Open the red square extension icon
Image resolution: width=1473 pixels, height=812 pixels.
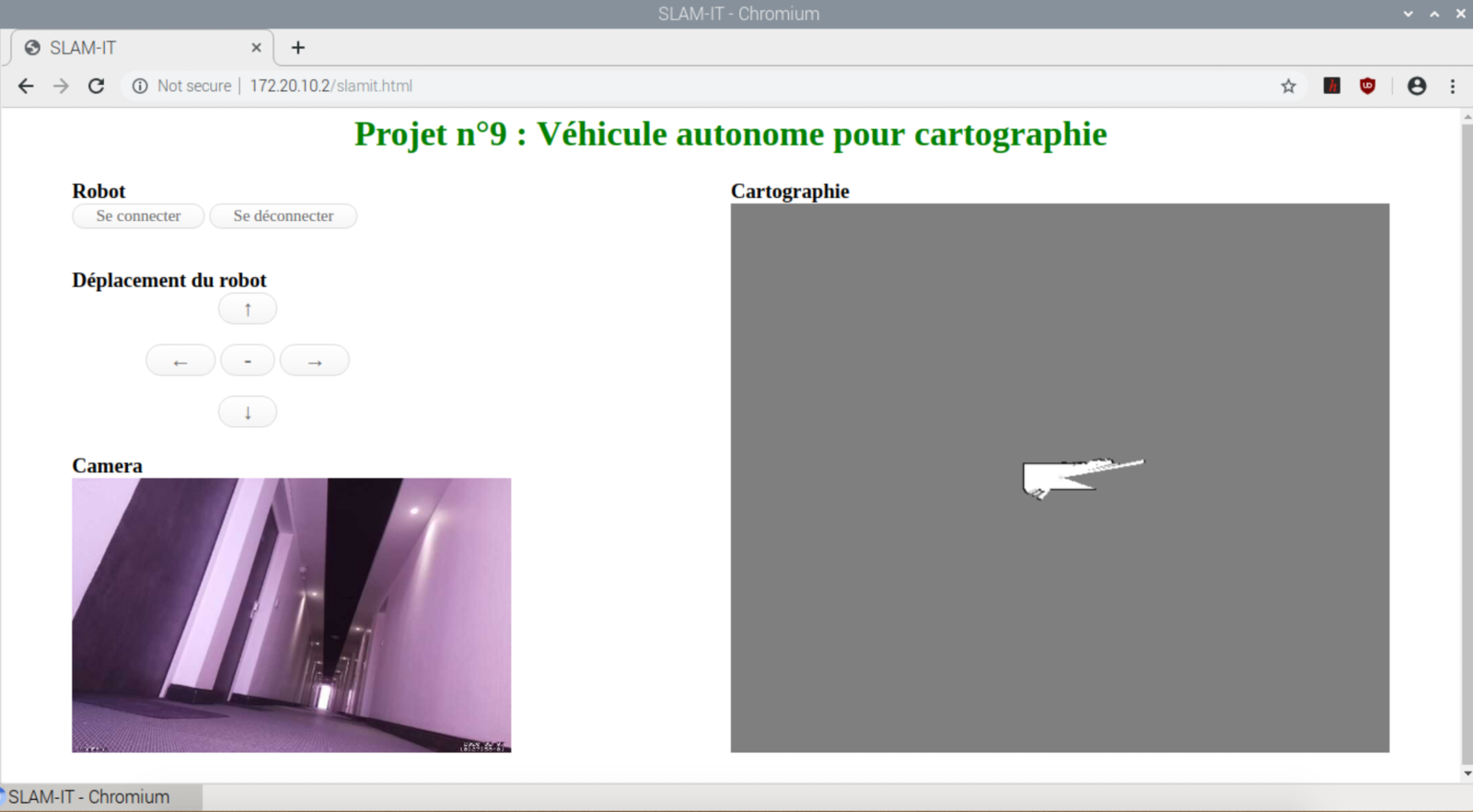tap(1331, 86)
